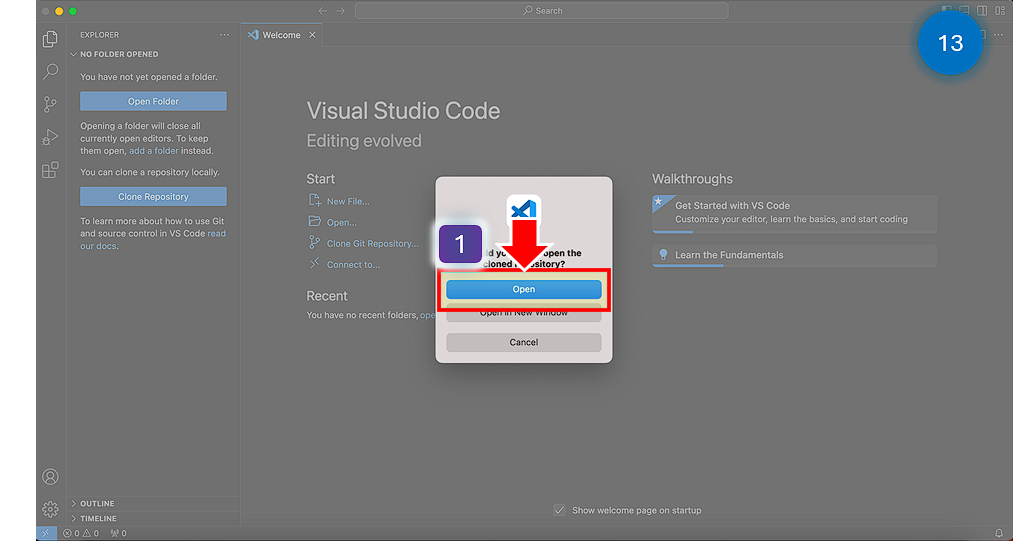The width and height of the screenshot is (1013, 541).
Task: Click 'You have not yet opened a folder.' text
Action: pyautogui.click(x=149, y=77)
